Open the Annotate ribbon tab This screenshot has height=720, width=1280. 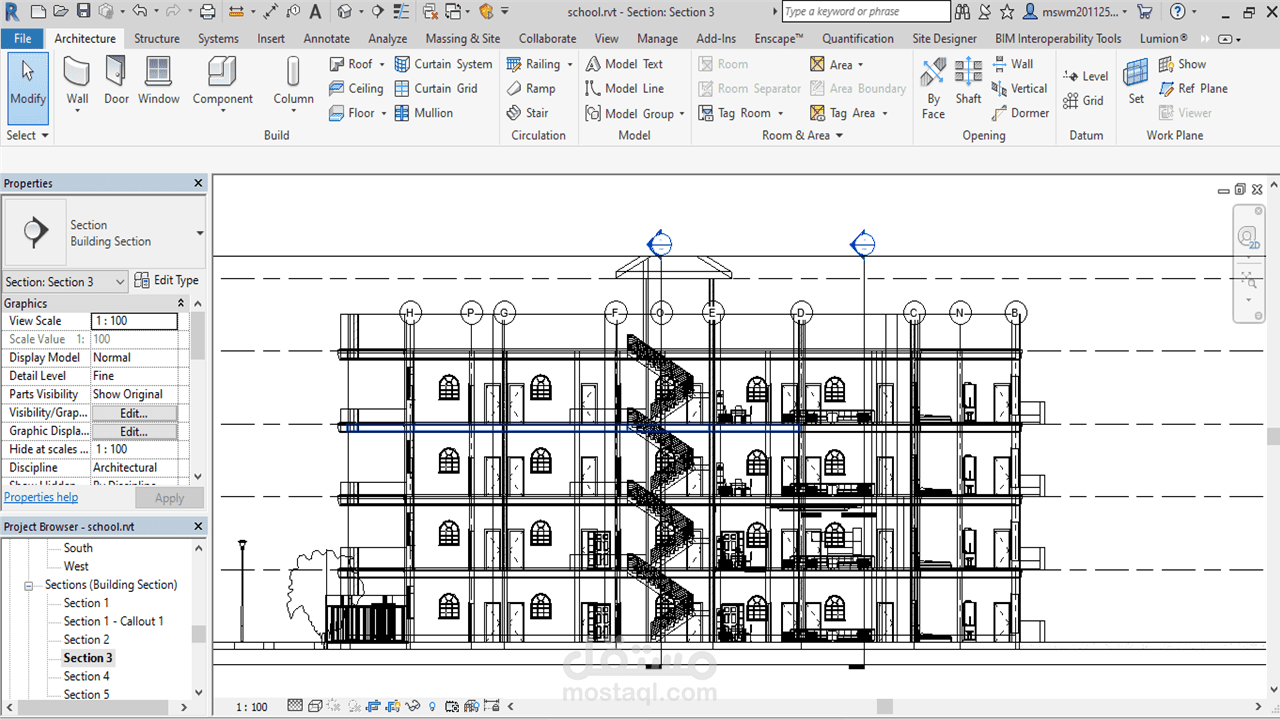pos(326,38)
